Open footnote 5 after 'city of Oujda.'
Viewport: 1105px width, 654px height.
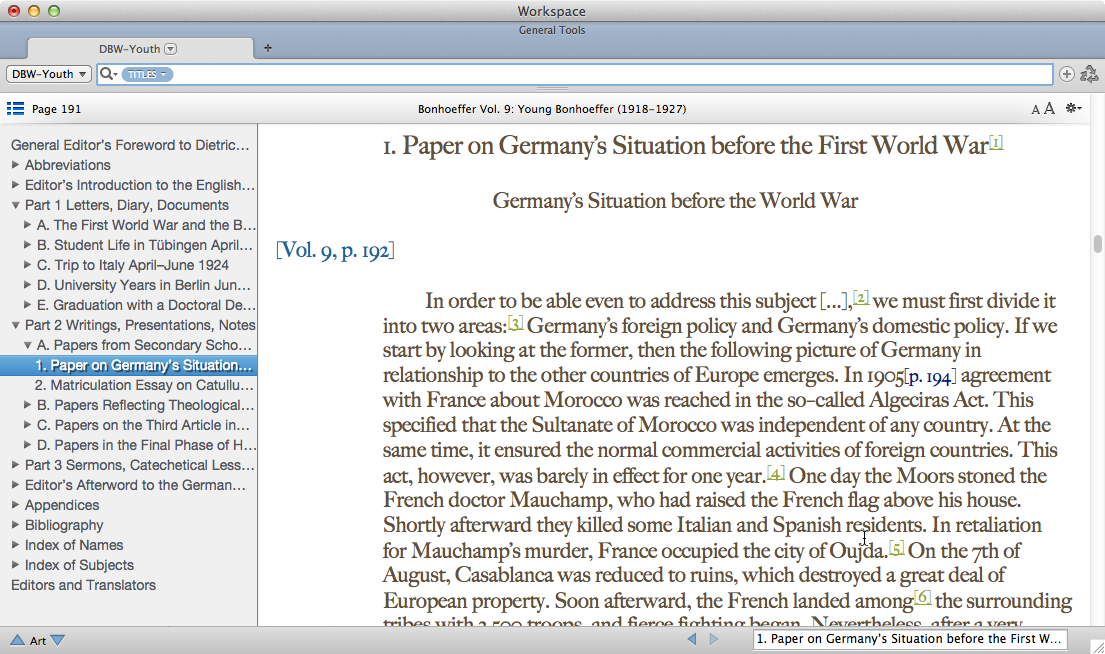point(896,548)
